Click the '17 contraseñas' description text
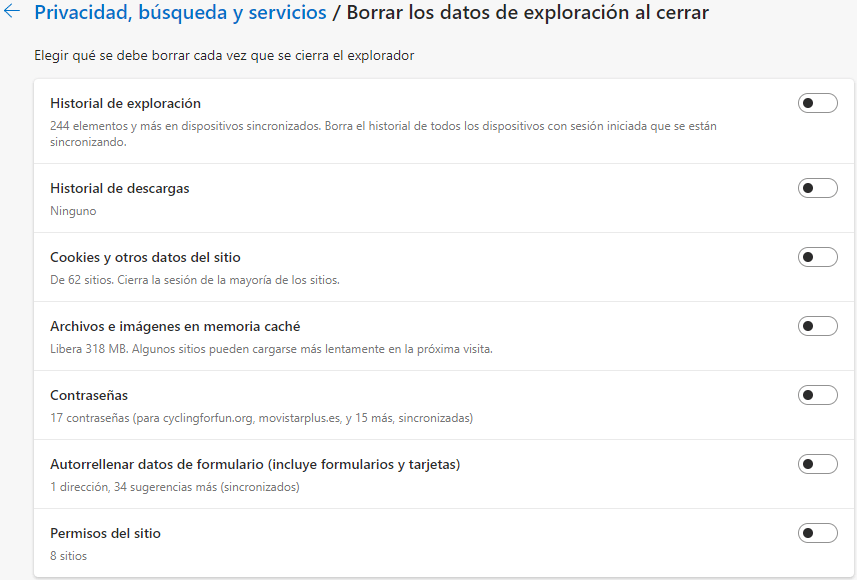Screen dimensions: 857x580 (261, 418)
